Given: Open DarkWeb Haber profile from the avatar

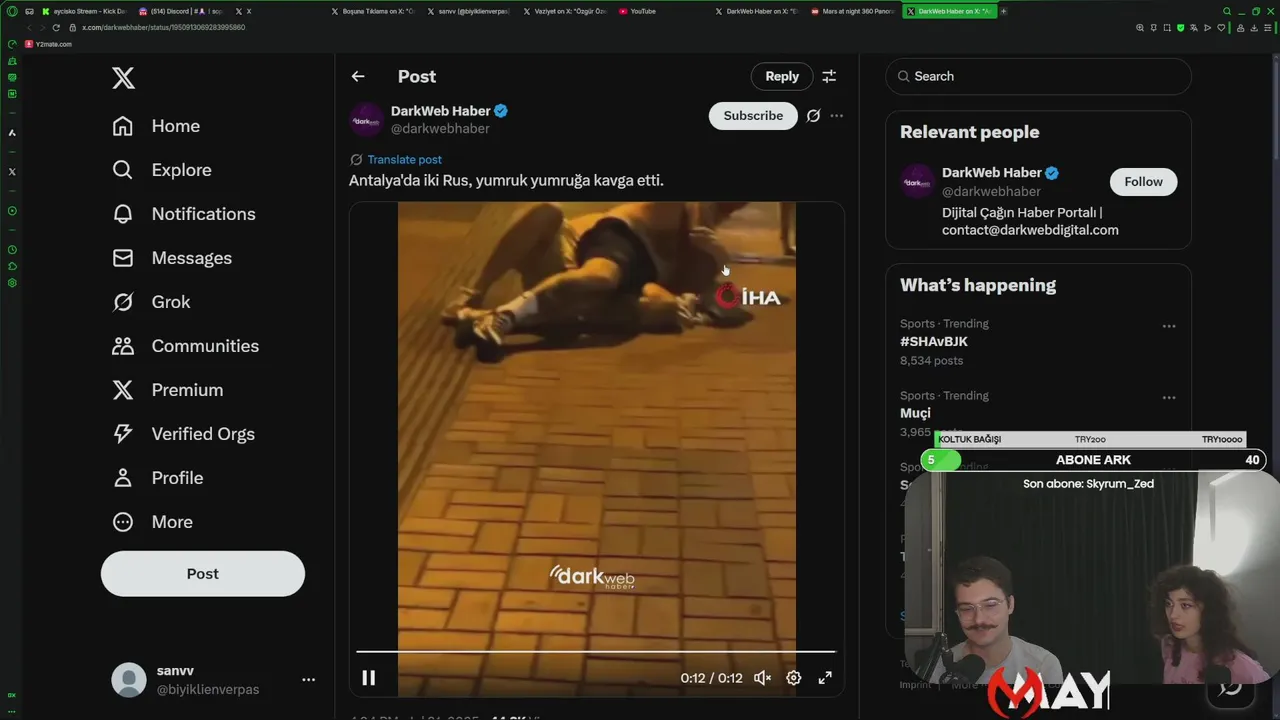Looking at the screenshot, I should [366, 119].
